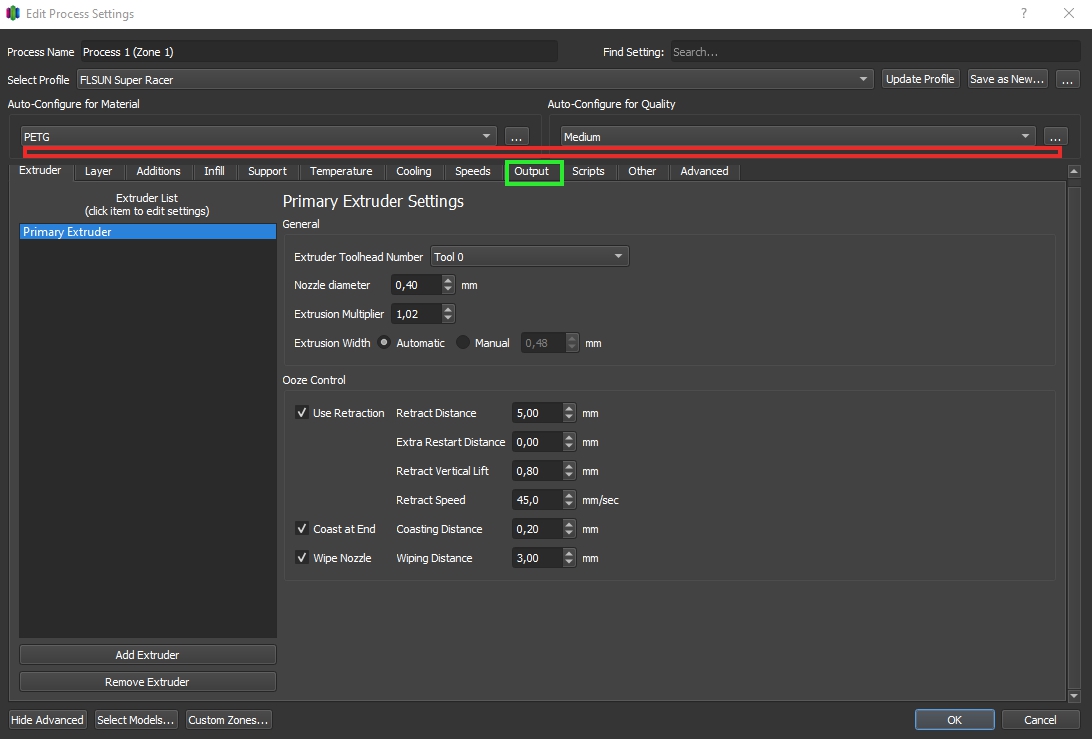Image resolution: width=1092 pixels, height=739 pixels.
Task: Click the Add Extruder button
Action: click(x=147, y=655)
